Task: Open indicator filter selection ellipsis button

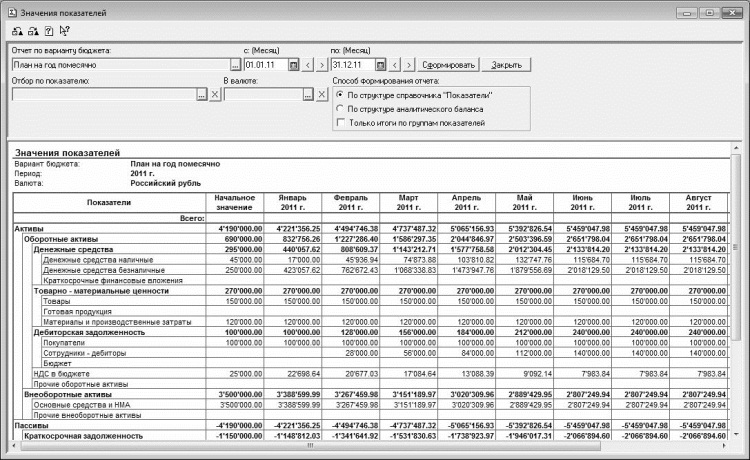Action: pyautogui.click(x=202, y=95)
